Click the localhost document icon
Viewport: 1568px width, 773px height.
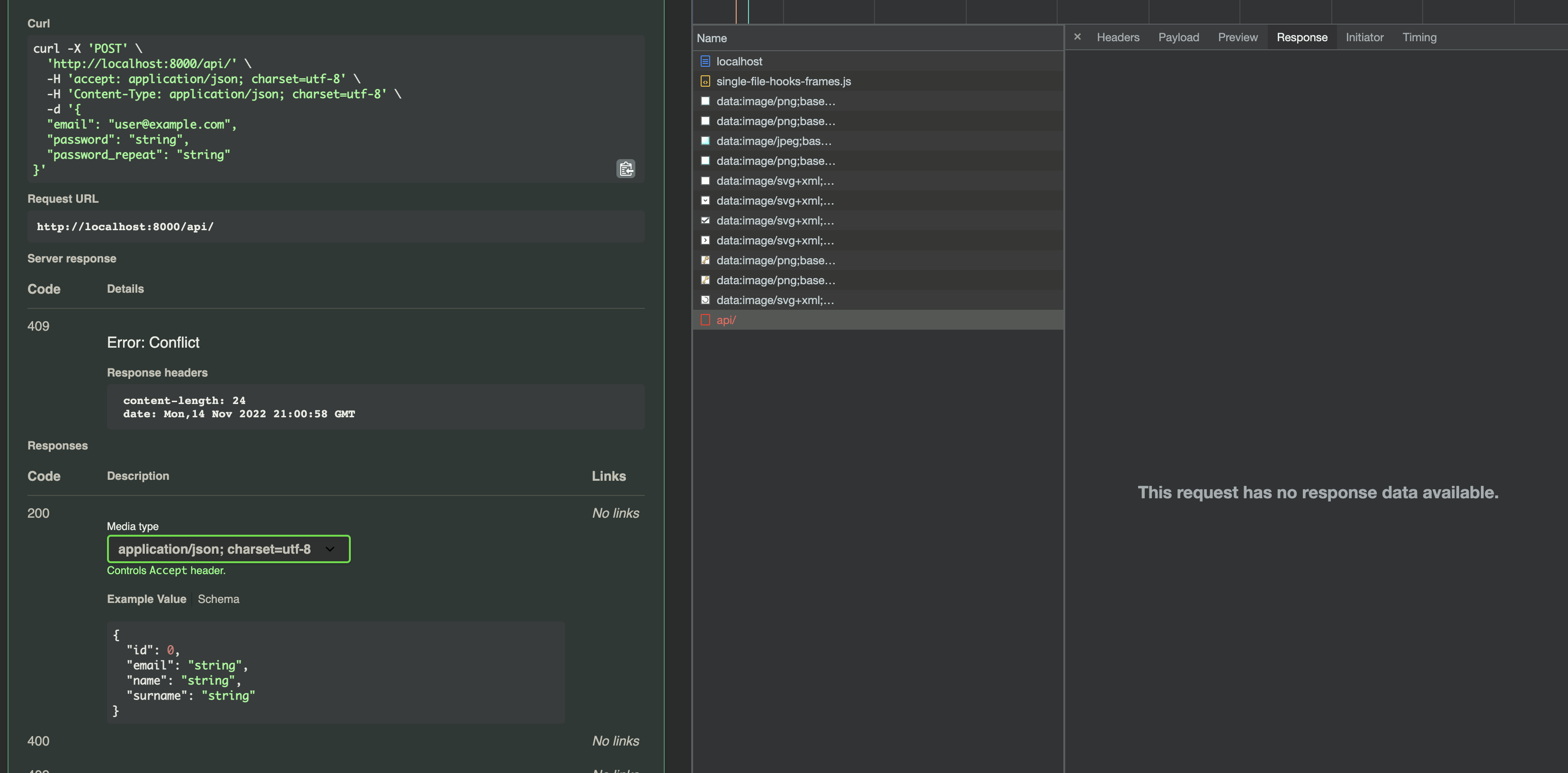[705, 62]
